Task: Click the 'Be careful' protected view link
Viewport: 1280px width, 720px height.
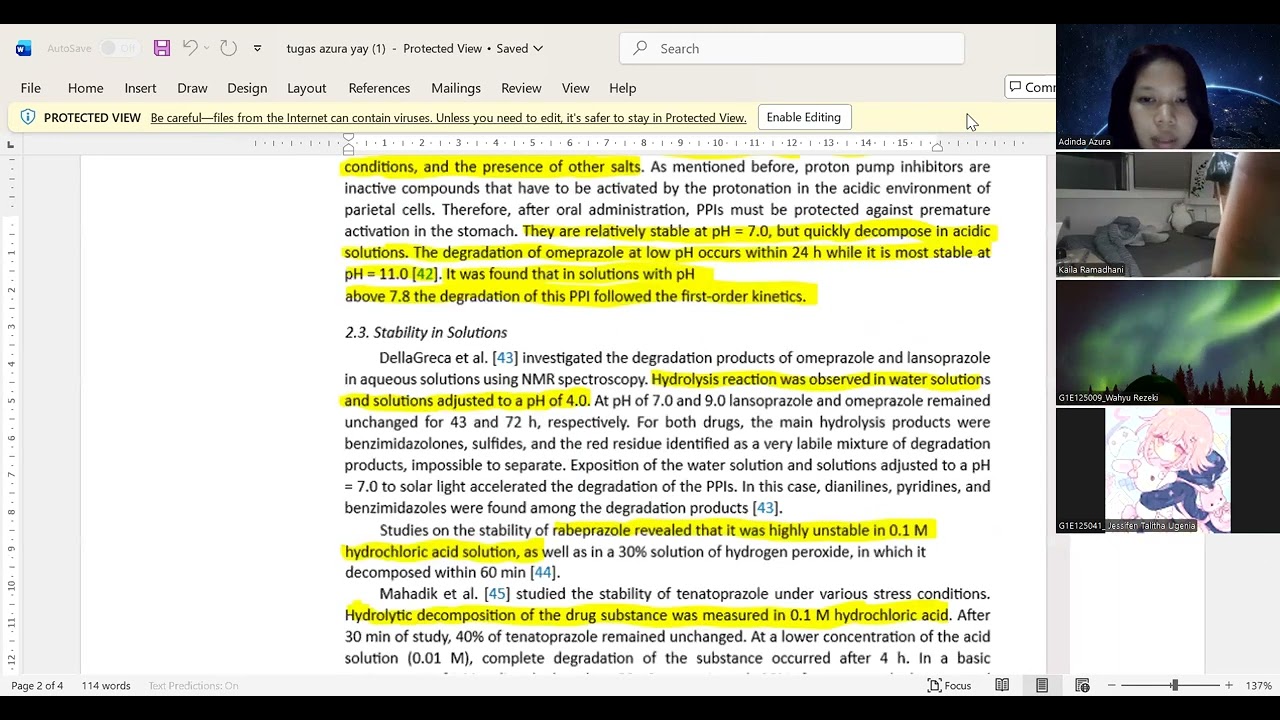Action: (x=448, y=118)
